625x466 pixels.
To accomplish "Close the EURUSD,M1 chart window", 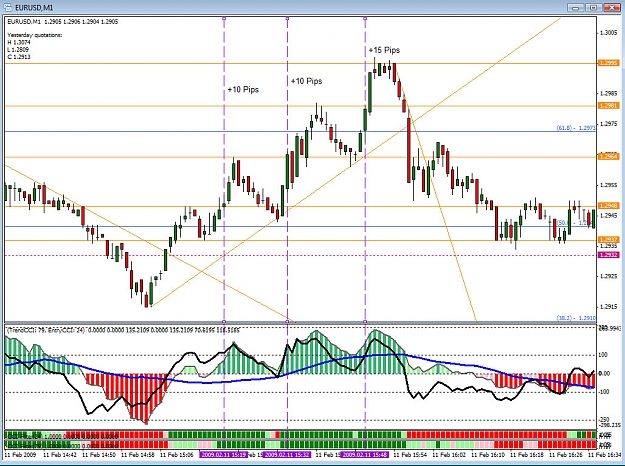I will (x=611, y=7).
